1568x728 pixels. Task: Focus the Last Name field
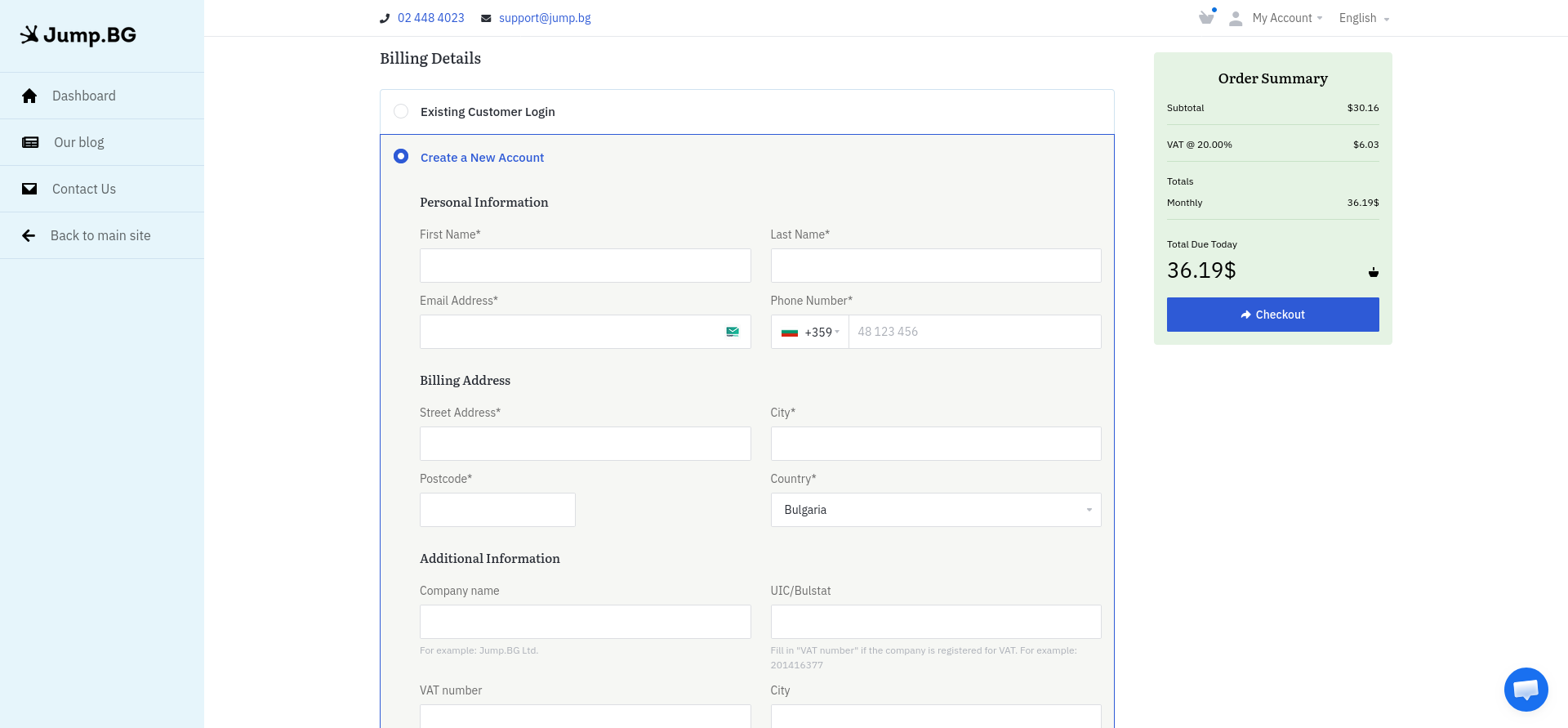(936, 266)
